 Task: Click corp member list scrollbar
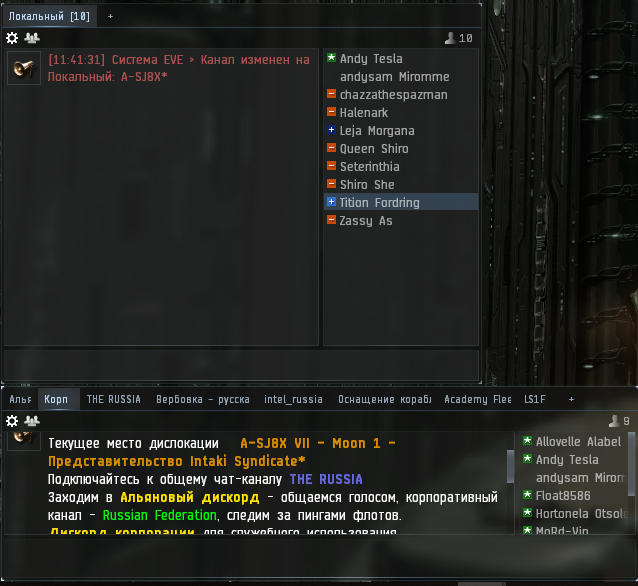(x=631, y=464)
